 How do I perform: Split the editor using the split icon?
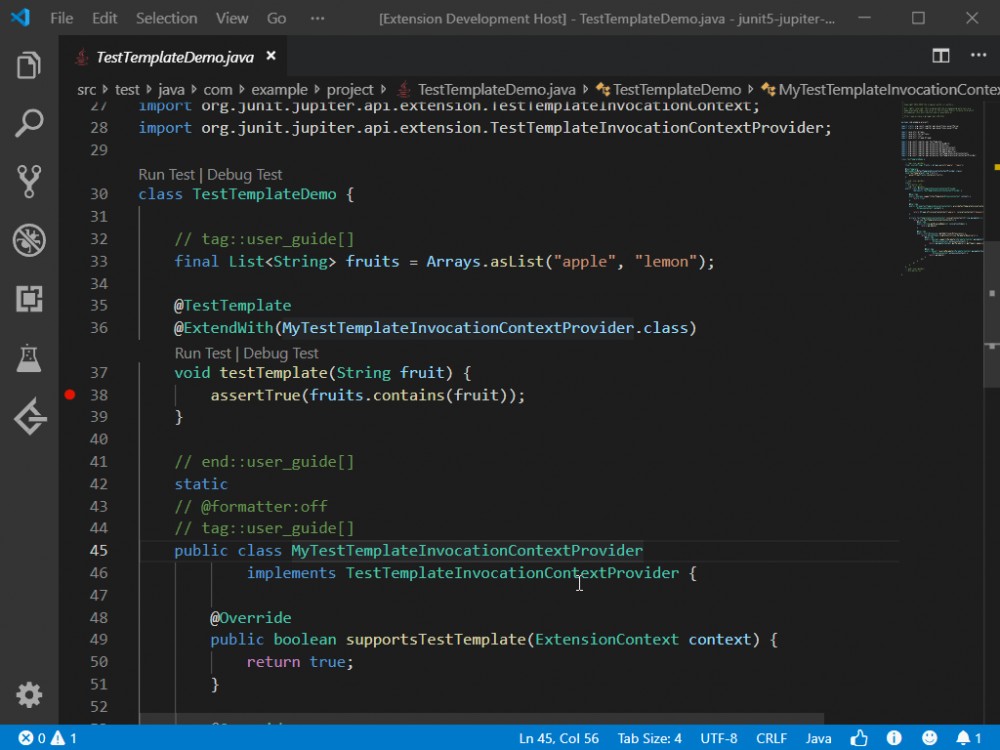[941, 56]
